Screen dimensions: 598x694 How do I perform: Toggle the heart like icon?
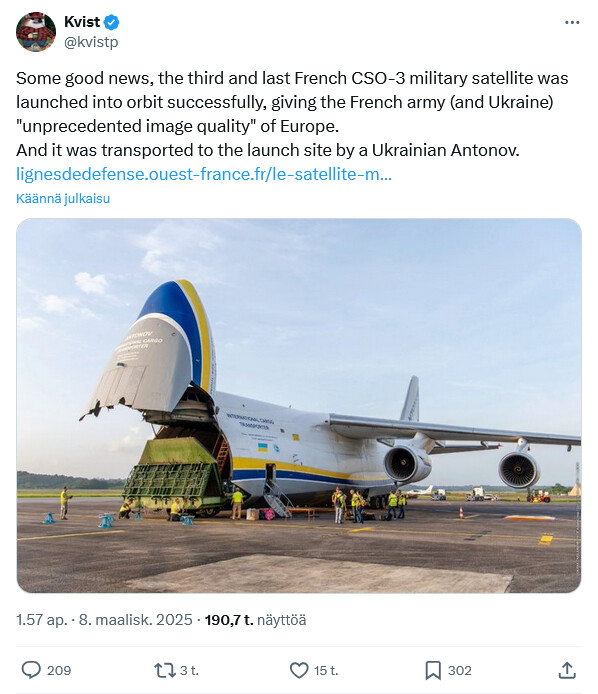pyautogui.click(x=299, y=670)
